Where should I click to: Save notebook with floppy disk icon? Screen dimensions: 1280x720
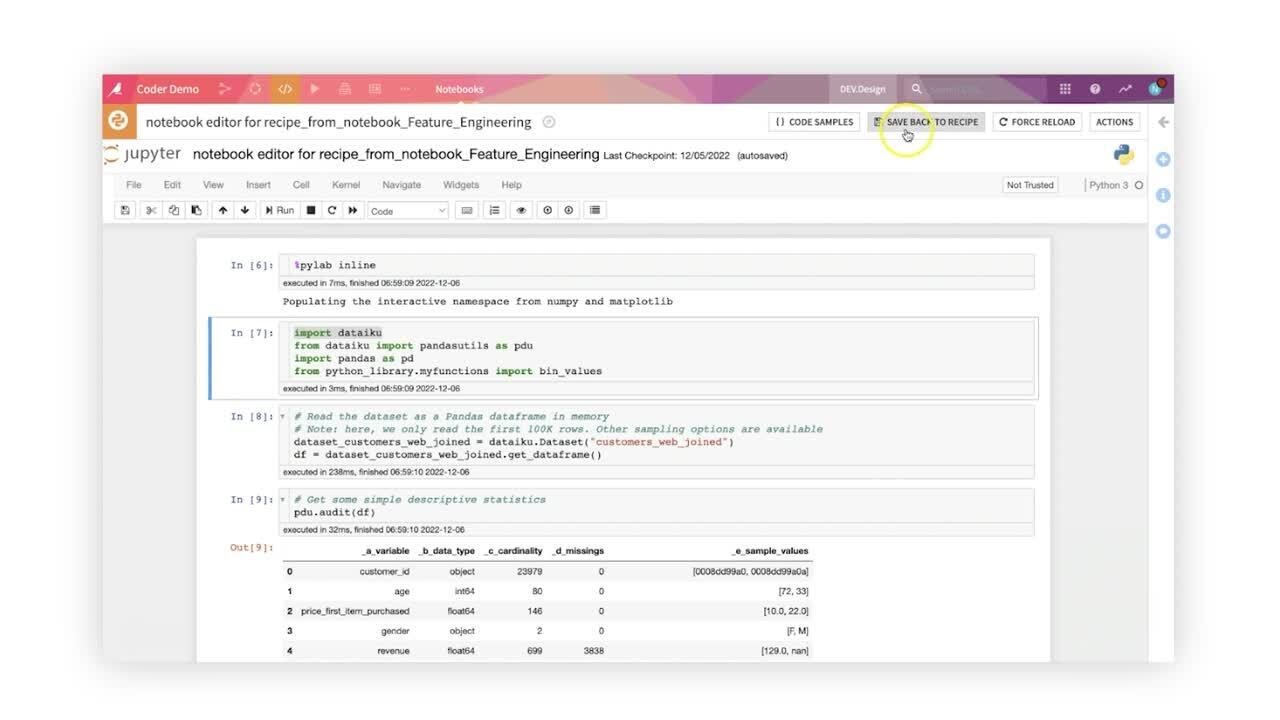(x=125, y=210)
